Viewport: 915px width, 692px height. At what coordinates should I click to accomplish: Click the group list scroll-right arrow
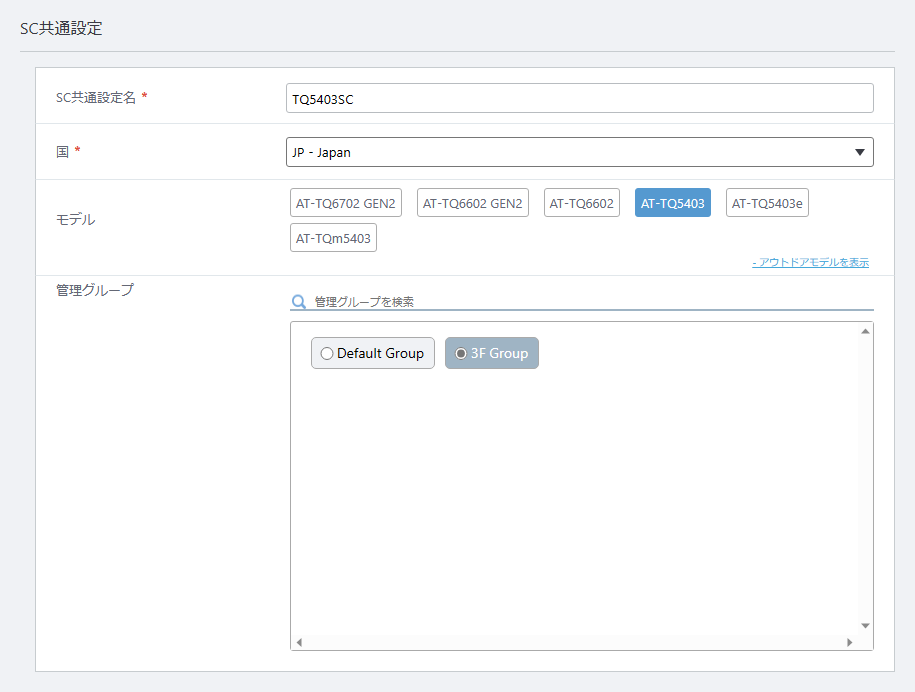pos(849,642)
